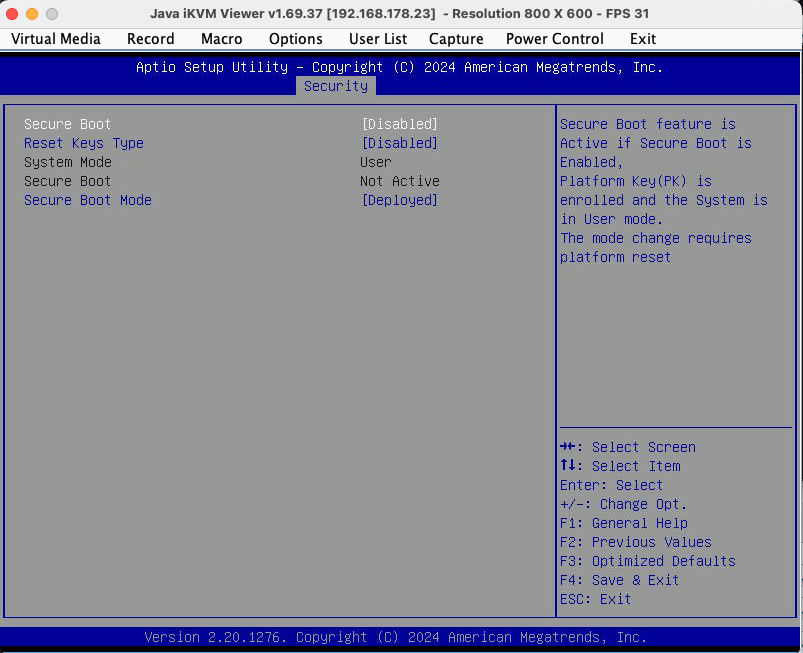The height and width of the screenshot is (653, 803).
Task: Change the Secure Boot [Disabled] value
Action: 399,124
